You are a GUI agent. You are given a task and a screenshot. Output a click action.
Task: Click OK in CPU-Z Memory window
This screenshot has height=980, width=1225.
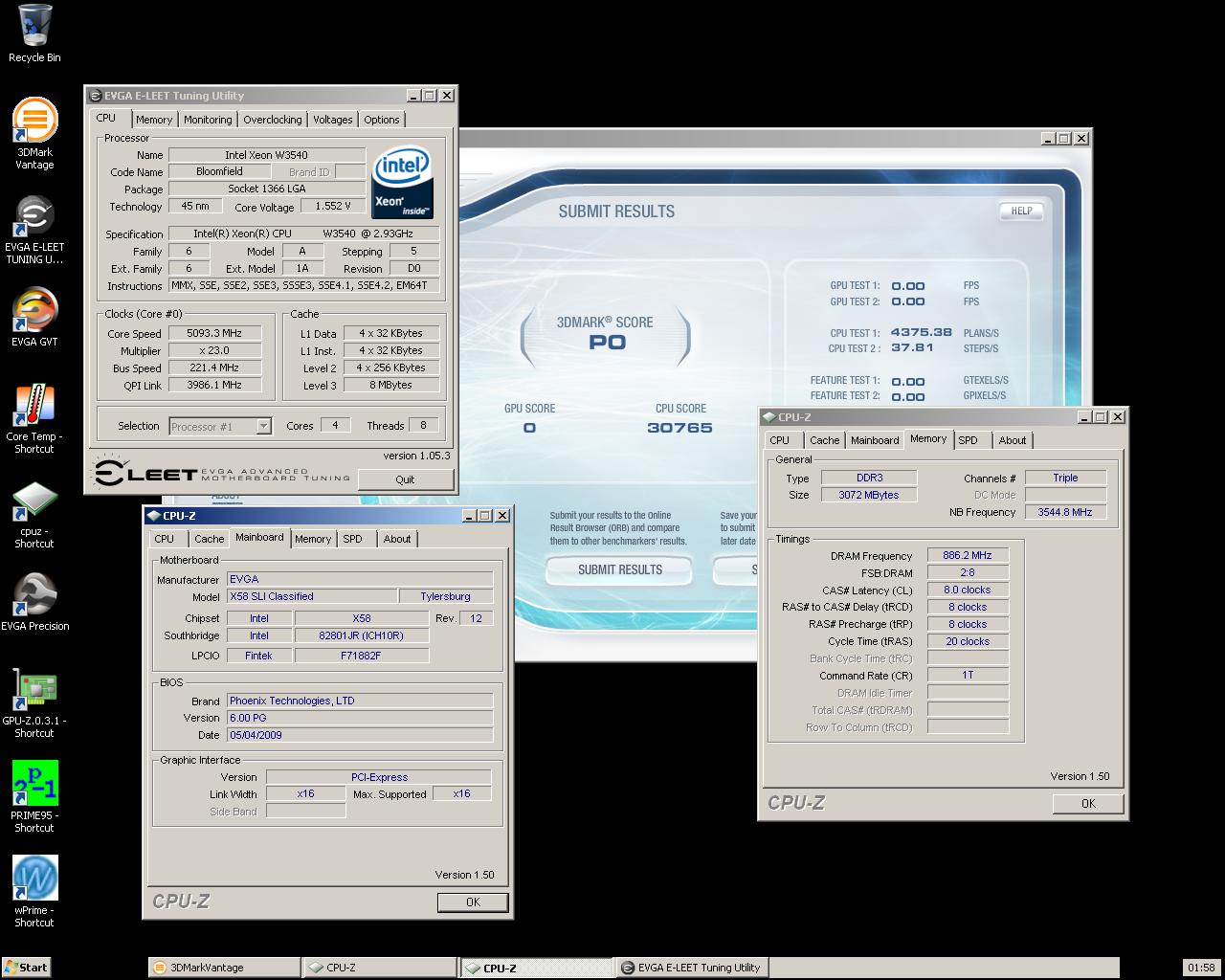pyautogui.click(x=1088, y=804)
